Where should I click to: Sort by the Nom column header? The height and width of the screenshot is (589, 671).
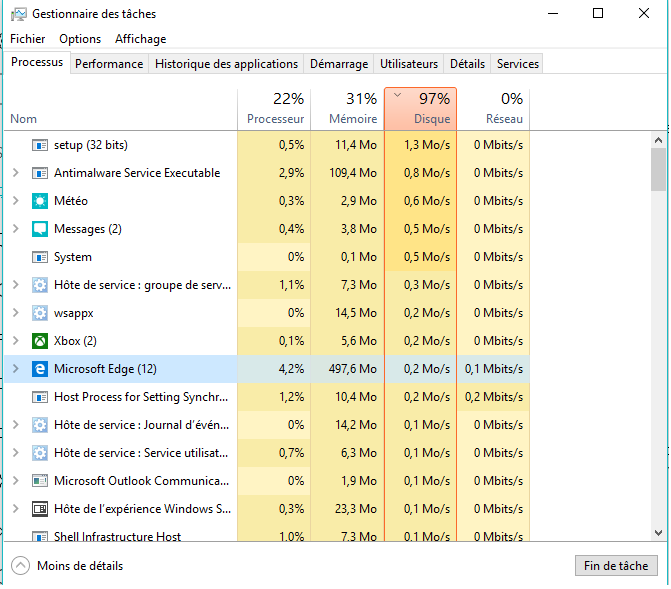[x=121, y=110]
